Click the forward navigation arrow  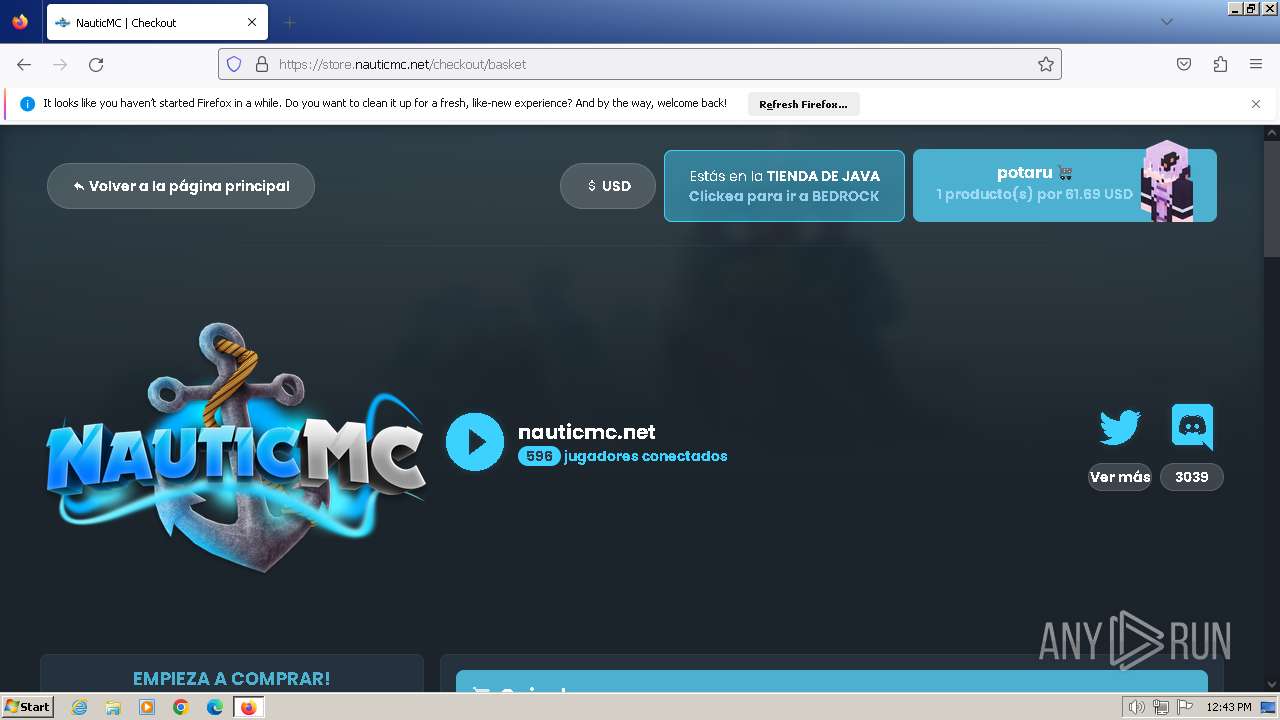point(60,64)
